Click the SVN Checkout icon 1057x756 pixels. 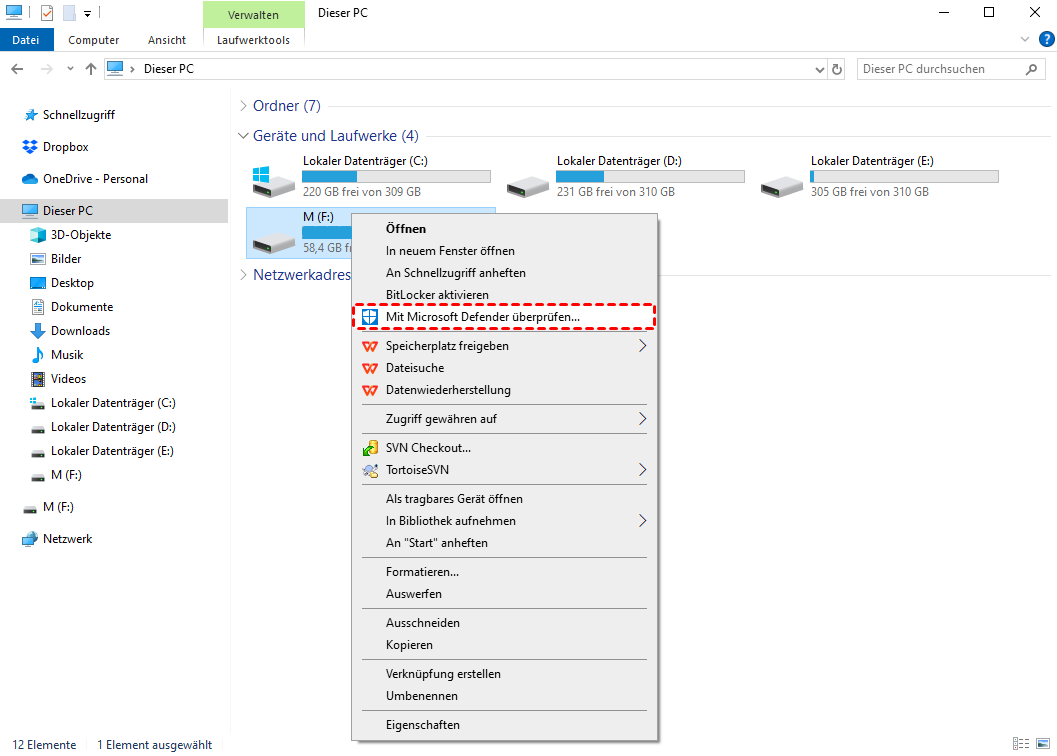coord(370,448)
